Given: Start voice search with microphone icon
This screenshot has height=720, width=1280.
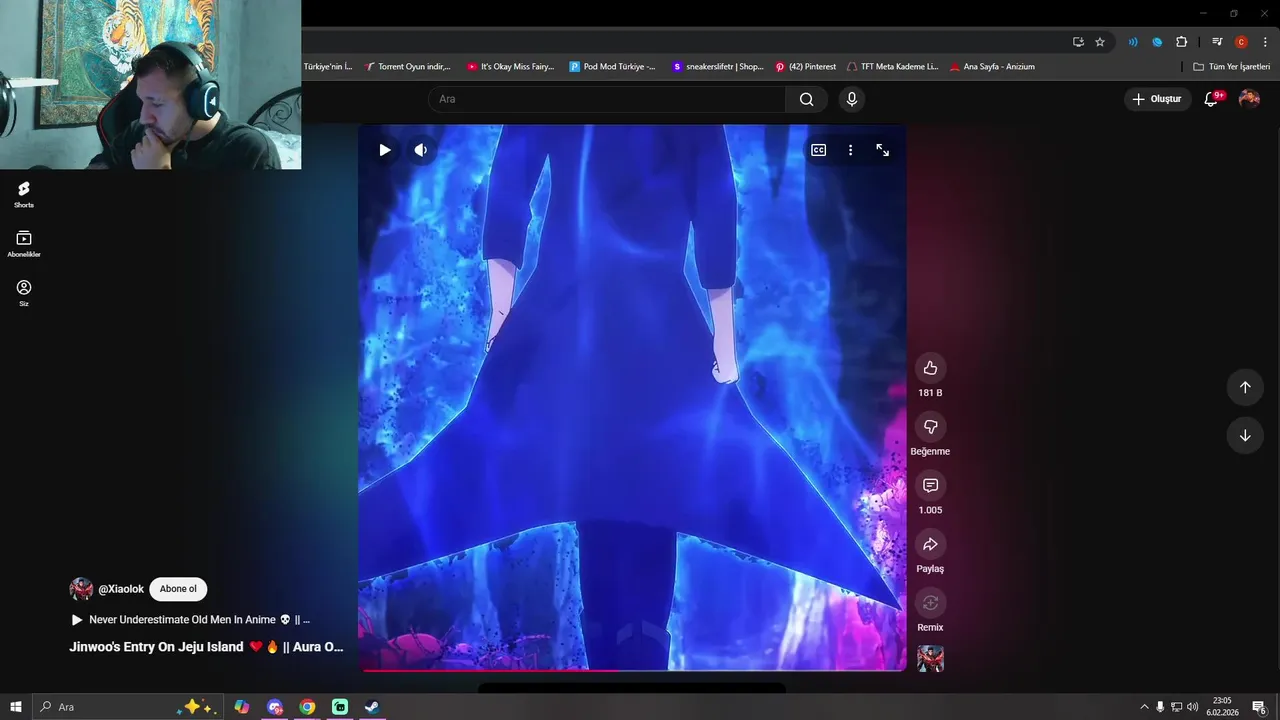Looking at the screenshot, I should [x=852, y=99].
